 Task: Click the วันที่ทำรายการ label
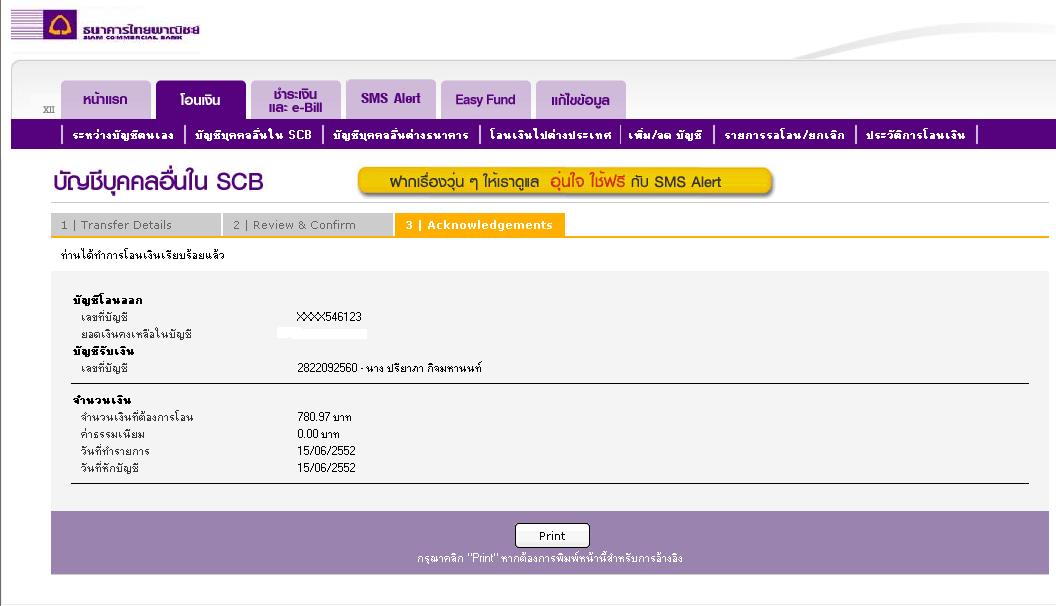(115, 451)
